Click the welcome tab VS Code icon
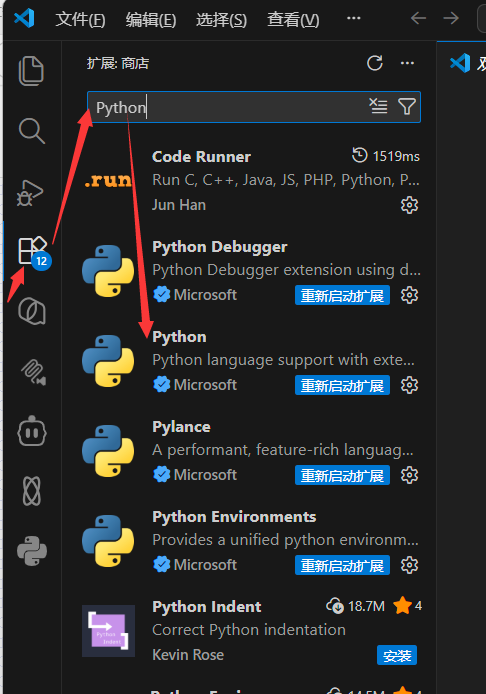The image size is (486, 694). [x=460, y=63]
